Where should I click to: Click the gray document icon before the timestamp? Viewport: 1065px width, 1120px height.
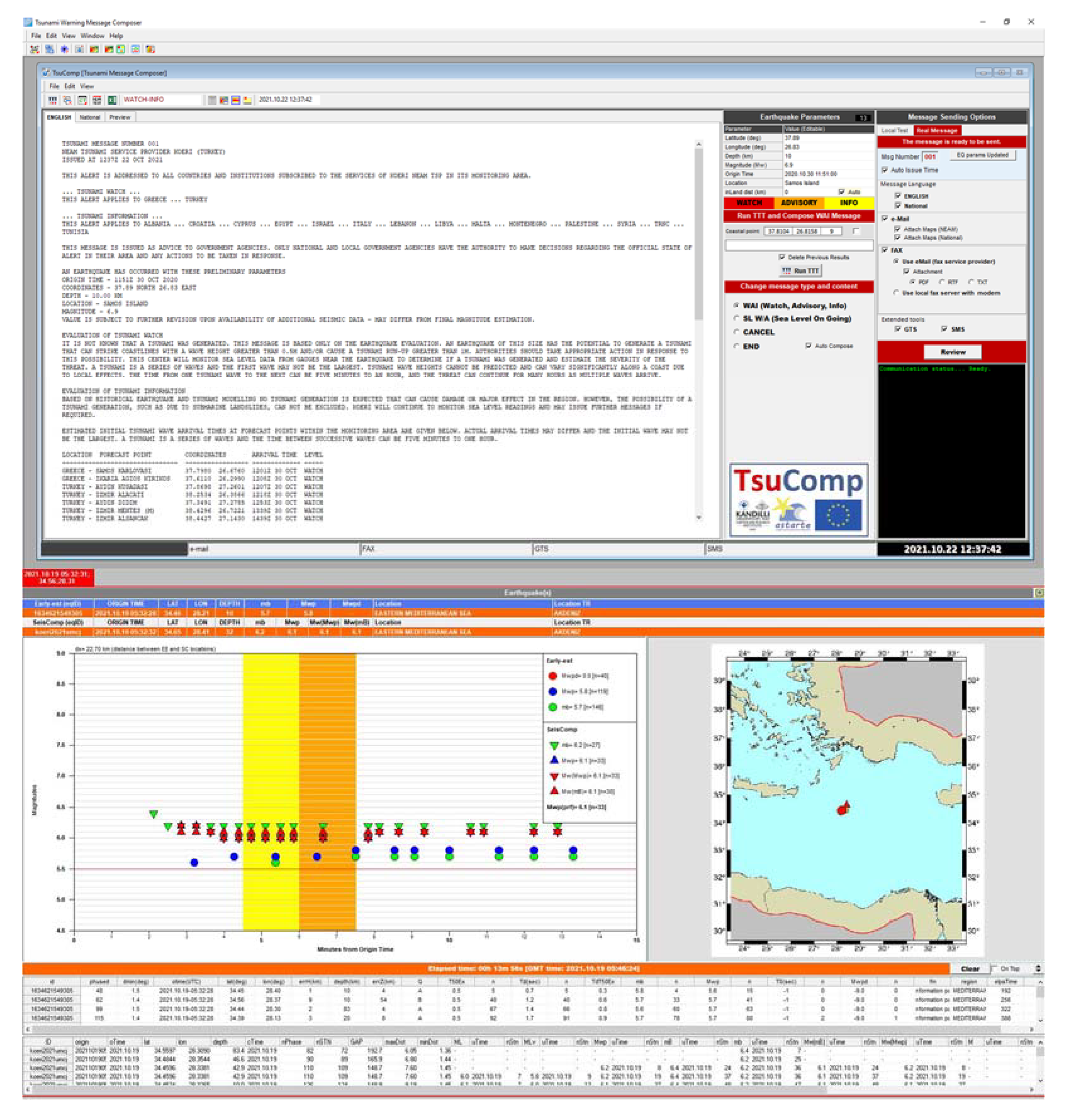pyautogui.click(x=212, y=100)
